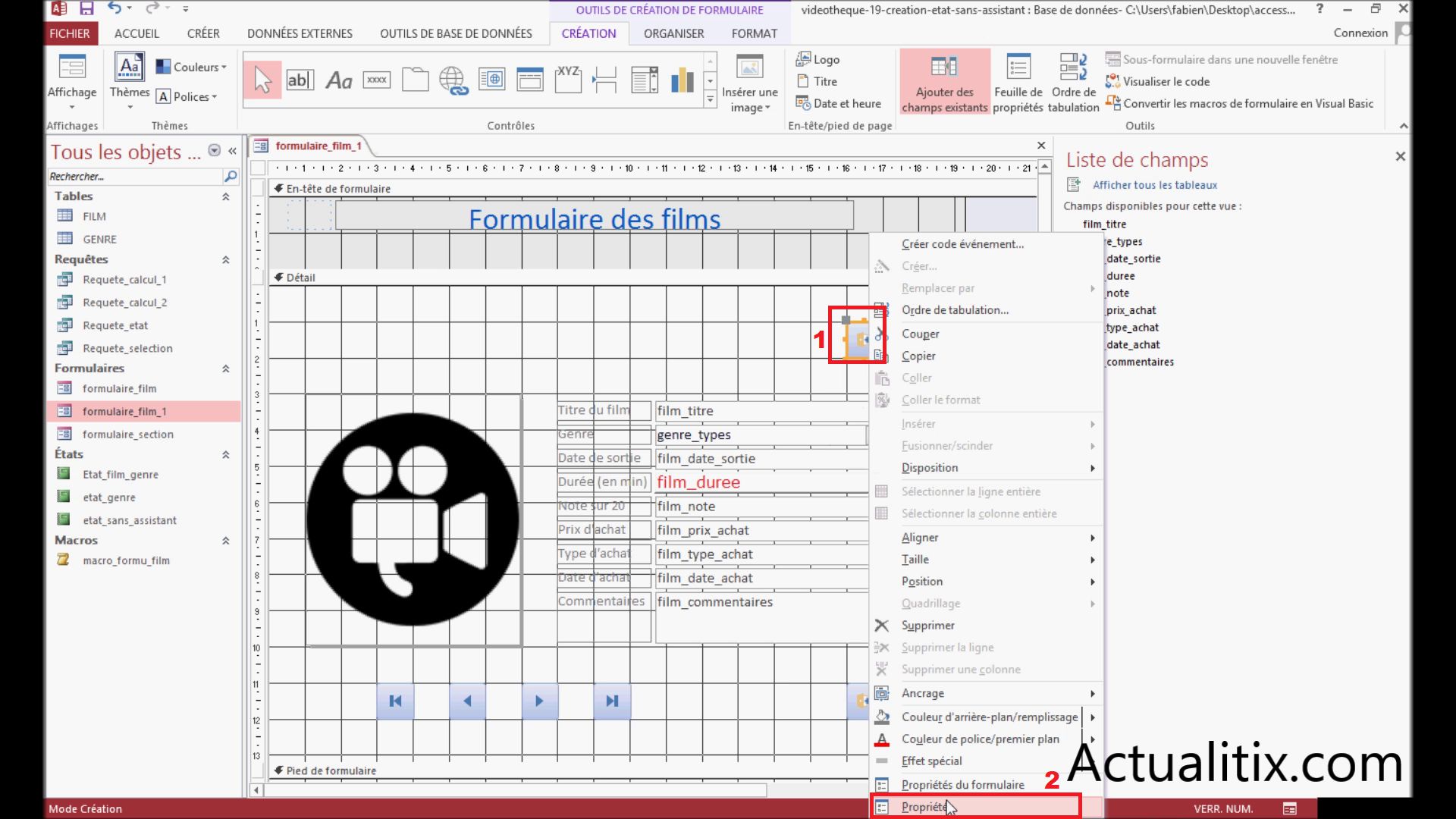Close the Liste de champs pane
This screenshot has height=819, width=1456.
[1400, 156]
